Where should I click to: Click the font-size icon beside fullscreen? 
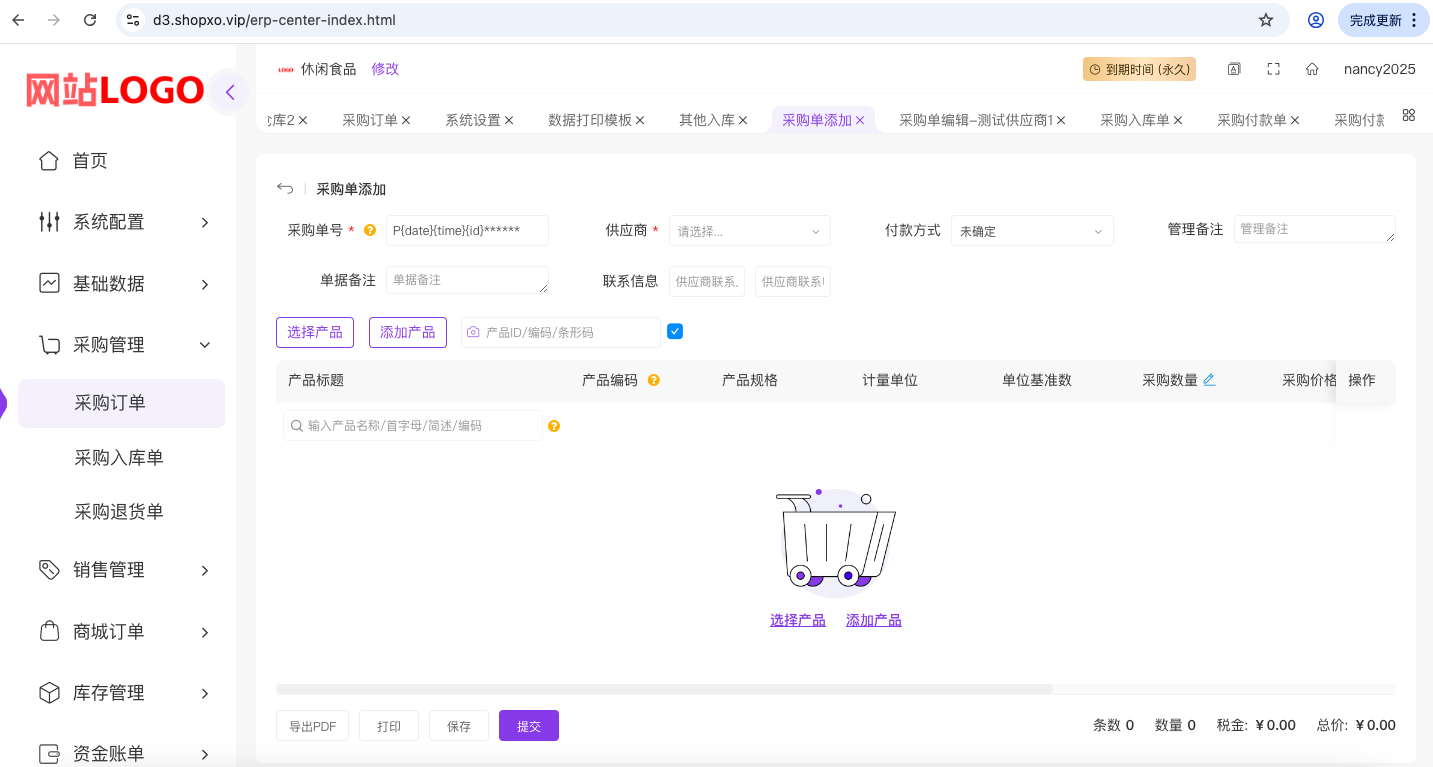1234,69
